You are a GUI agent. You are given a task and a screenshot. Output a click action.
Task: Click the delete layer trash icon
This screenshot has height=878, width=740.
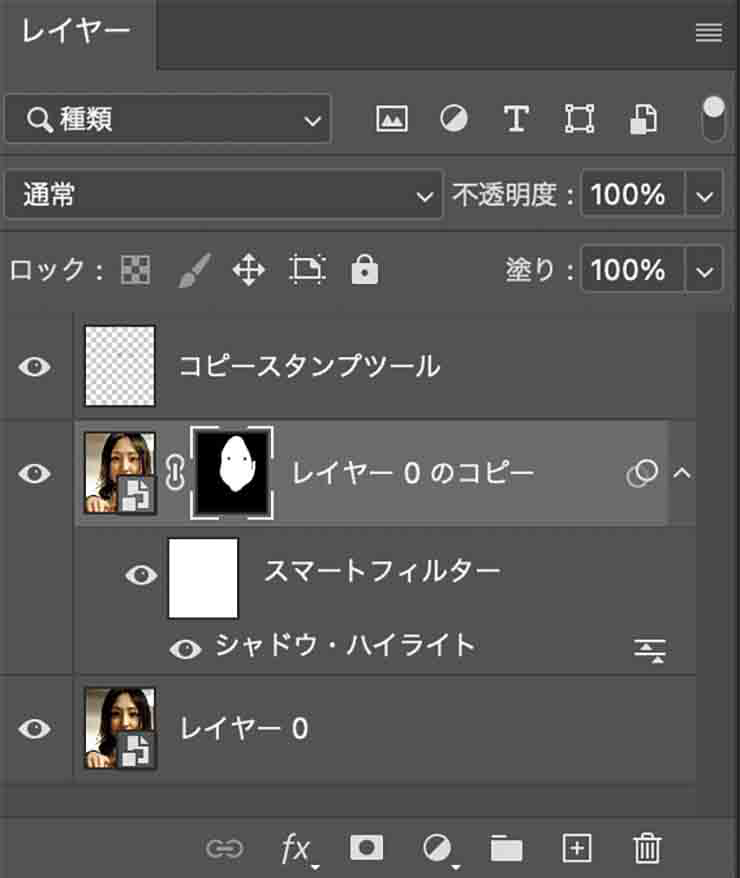click(647, 848)
